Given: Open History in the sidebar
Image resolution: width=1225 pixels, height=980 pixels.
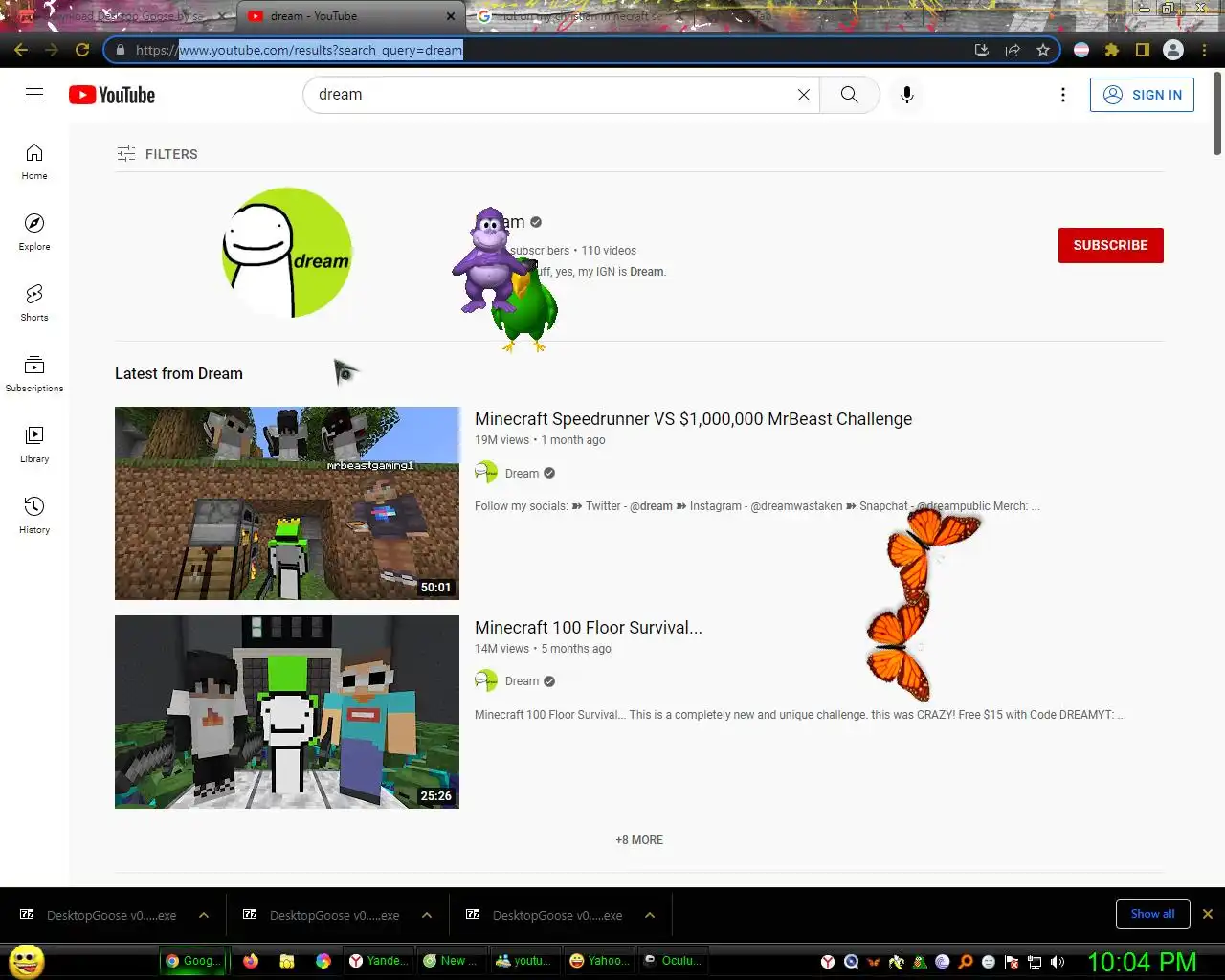Looking at the screenshot, I should pos(34,516).
